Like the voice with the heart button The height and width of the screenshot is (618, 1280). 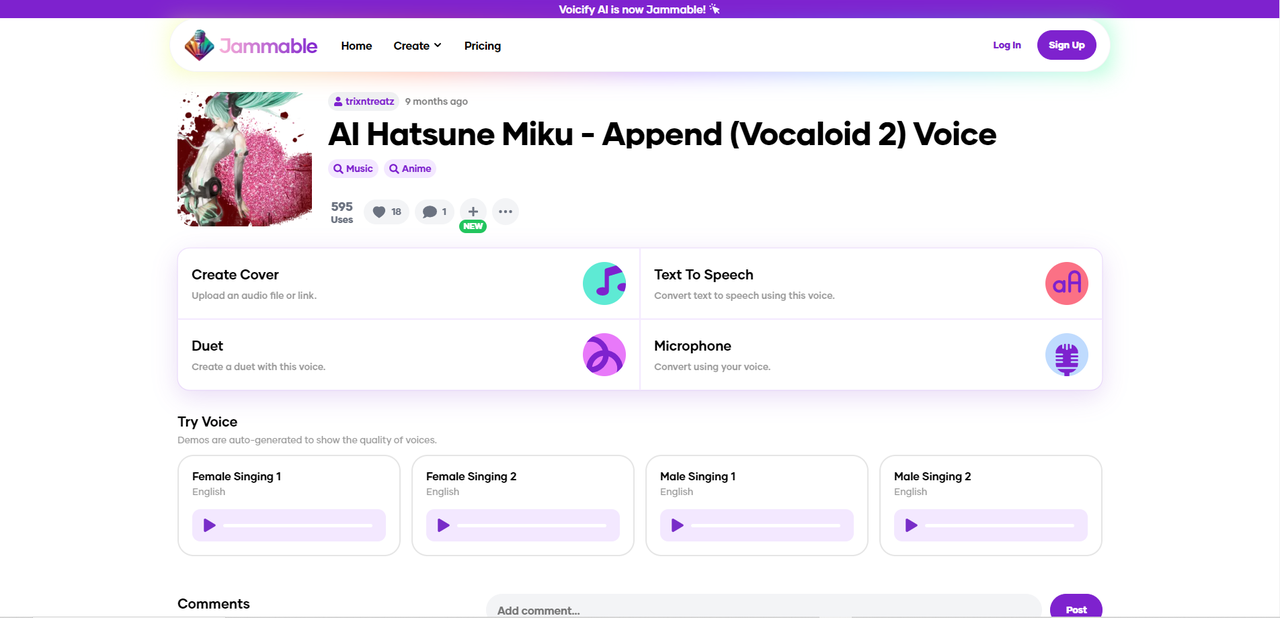386,212
